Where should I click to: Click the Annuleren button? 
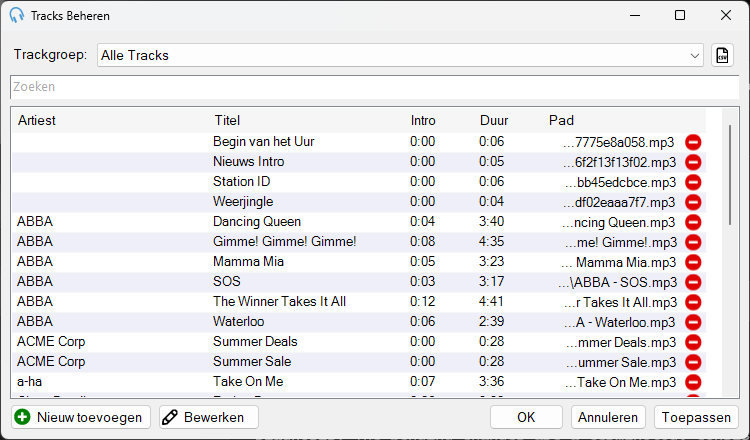point(608,417)
